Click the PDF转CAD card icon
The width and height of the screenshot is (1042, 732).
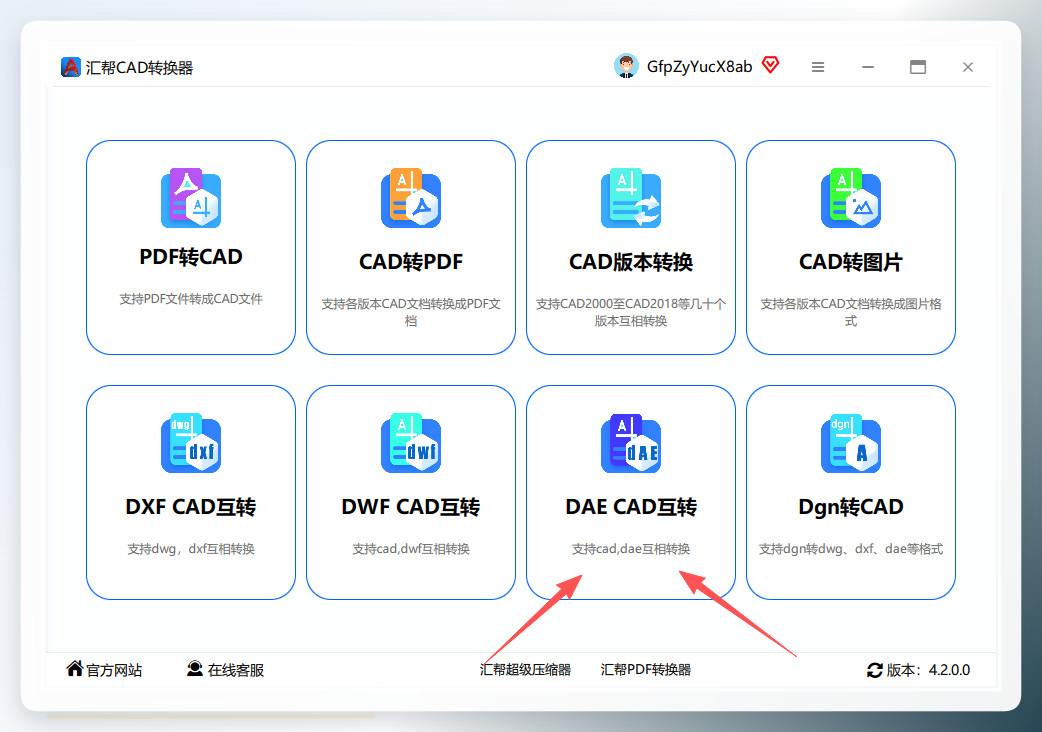click(x=191, y=198)
